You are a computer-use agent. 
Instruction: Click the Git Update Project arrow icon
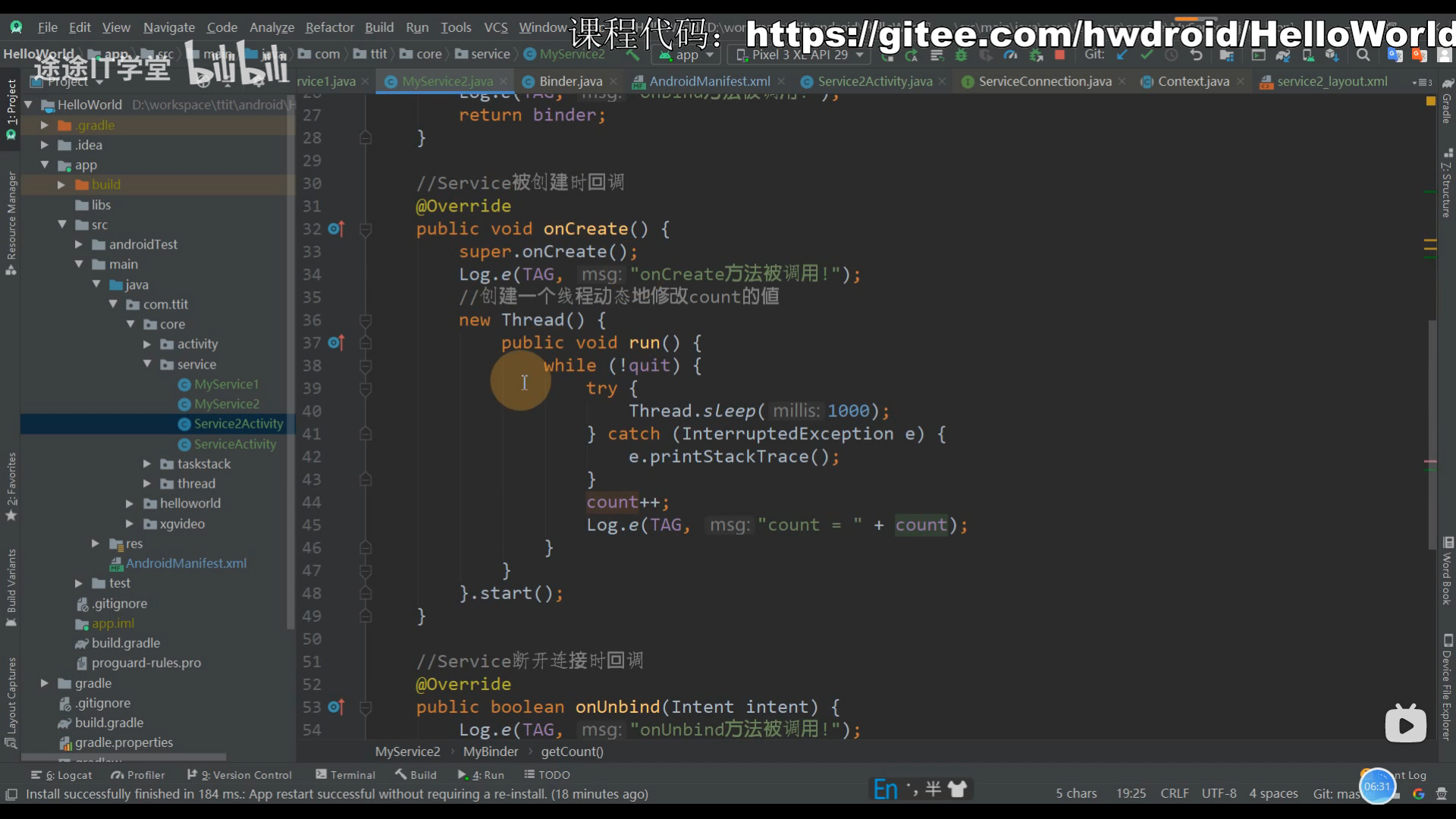click(x=1122, y=55)
